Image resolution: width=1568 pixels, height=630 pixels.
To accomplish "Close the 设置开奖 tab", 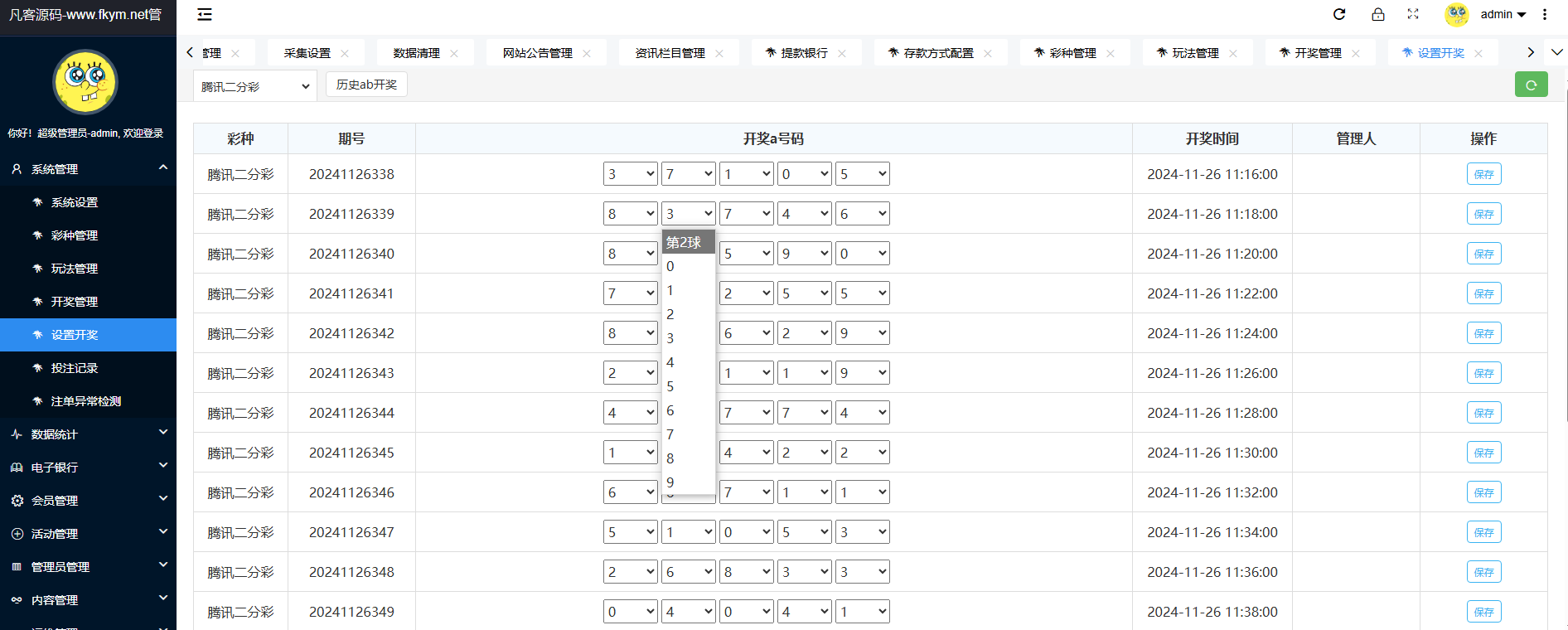I will coord(1478,53).
